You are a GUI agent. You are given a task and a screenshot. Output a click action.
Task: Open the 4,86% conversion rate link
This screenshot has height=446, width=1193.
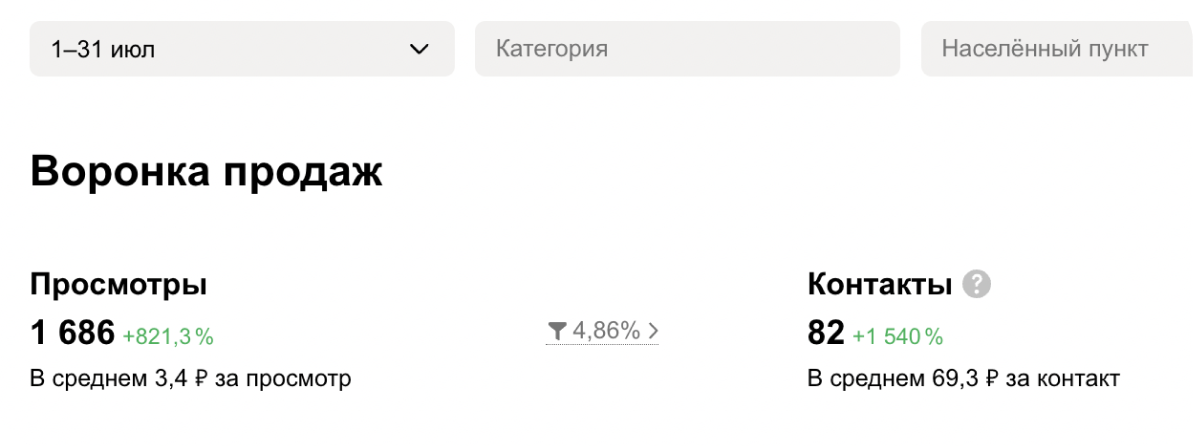pos(606,331)
